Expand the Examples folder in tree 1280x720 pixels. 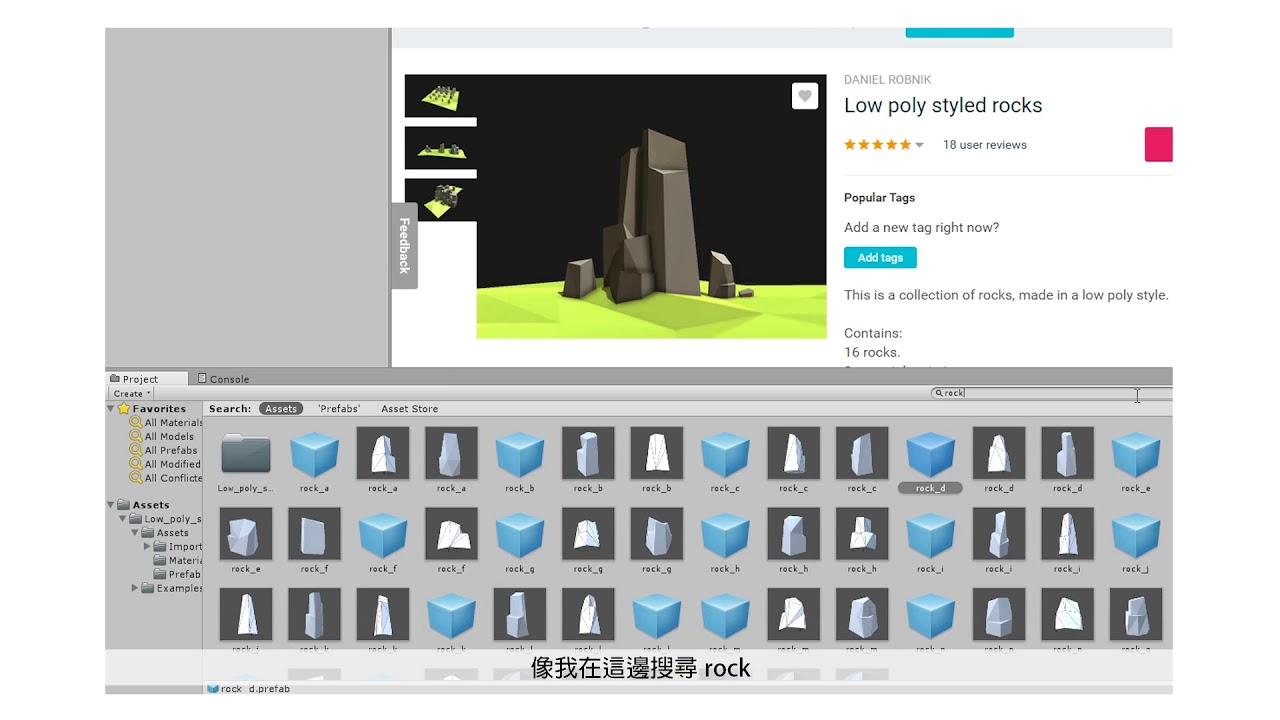click(136, 588)
